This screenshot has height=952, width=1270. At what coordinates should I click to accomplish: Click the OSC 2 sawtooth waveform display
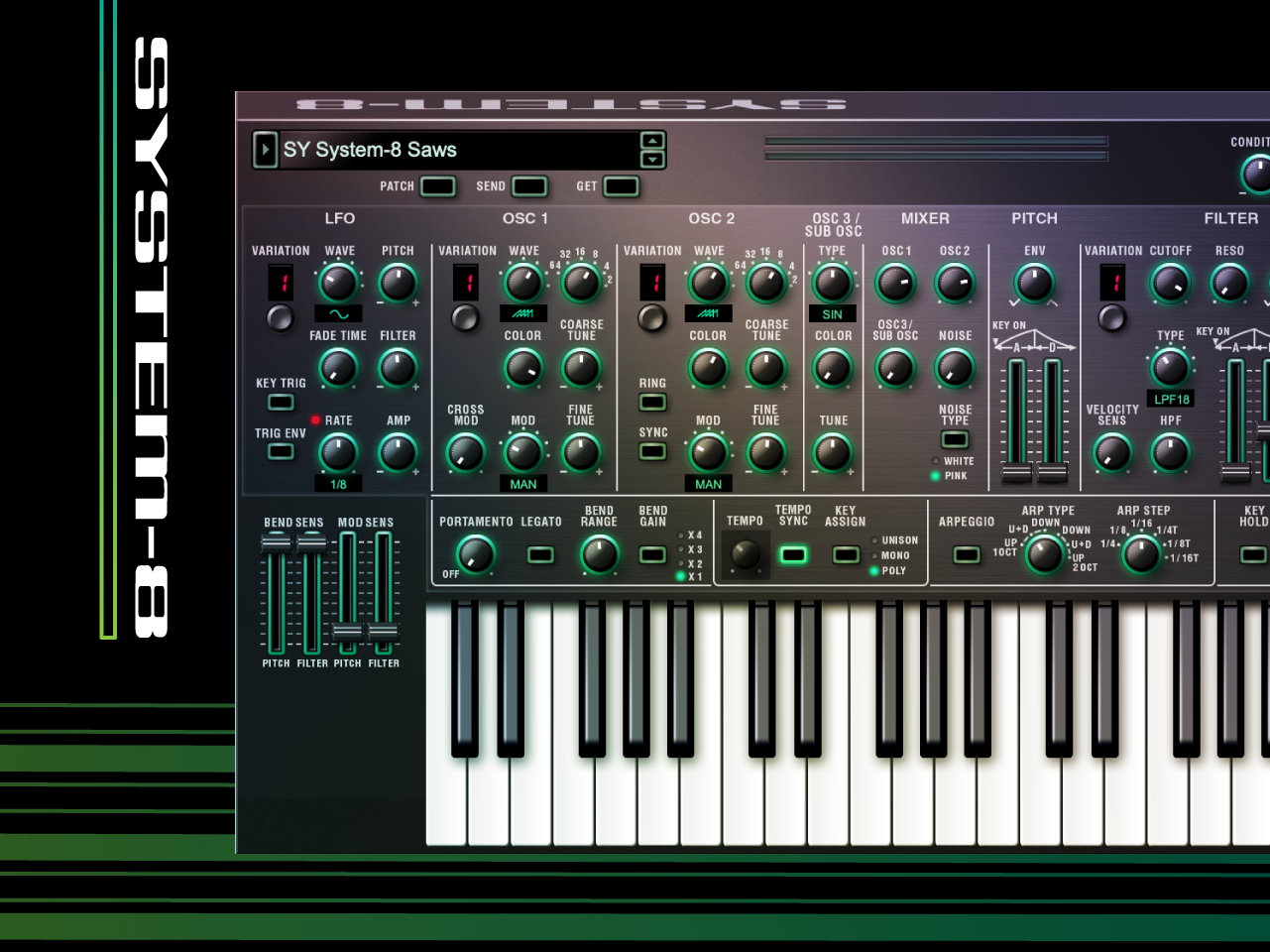click(x=708, y=313)
